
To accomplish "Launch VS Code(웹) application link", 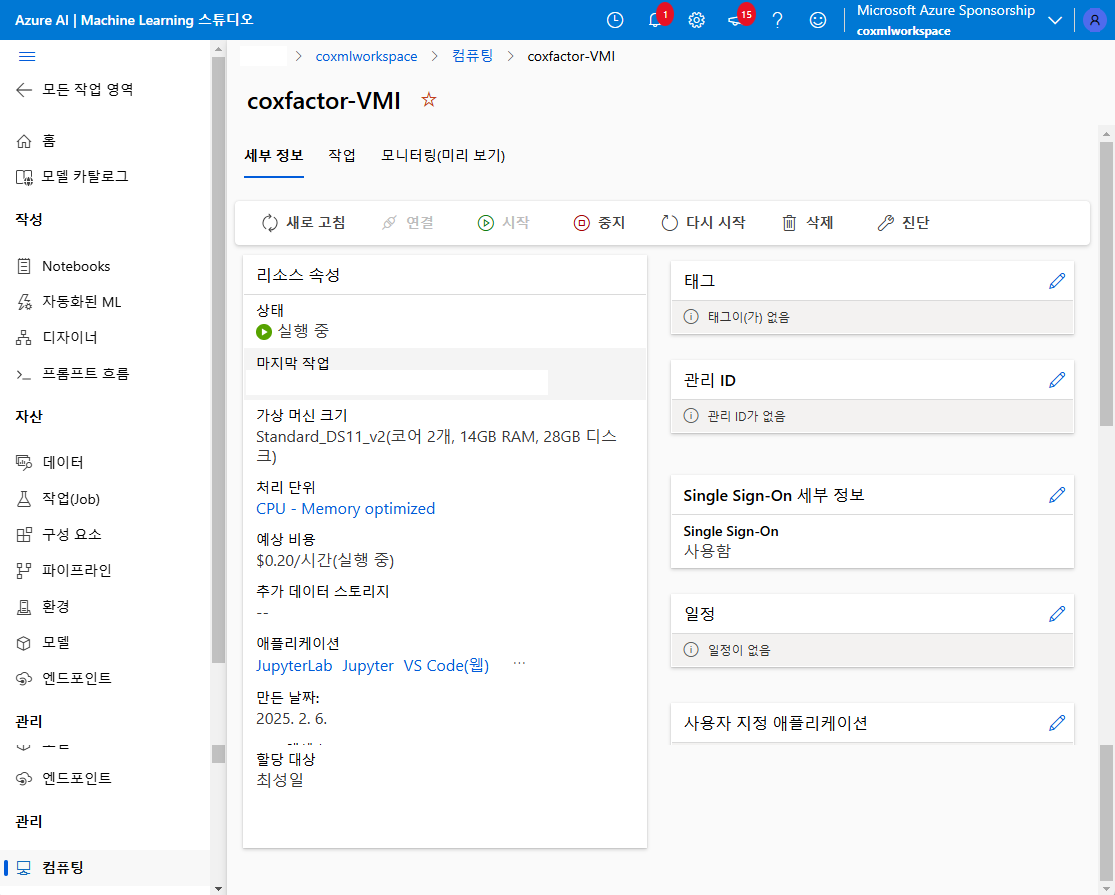I will click(x=447, y=666).
